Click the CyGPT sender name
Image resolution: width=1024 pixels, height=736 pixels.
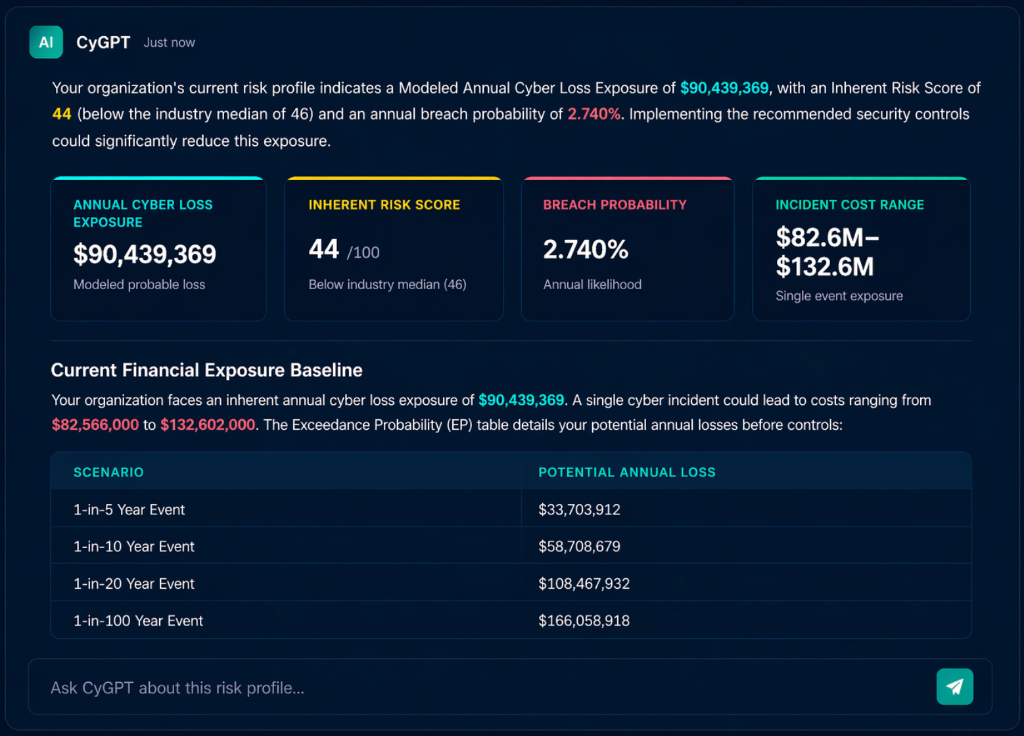click(x=103, y=42)
